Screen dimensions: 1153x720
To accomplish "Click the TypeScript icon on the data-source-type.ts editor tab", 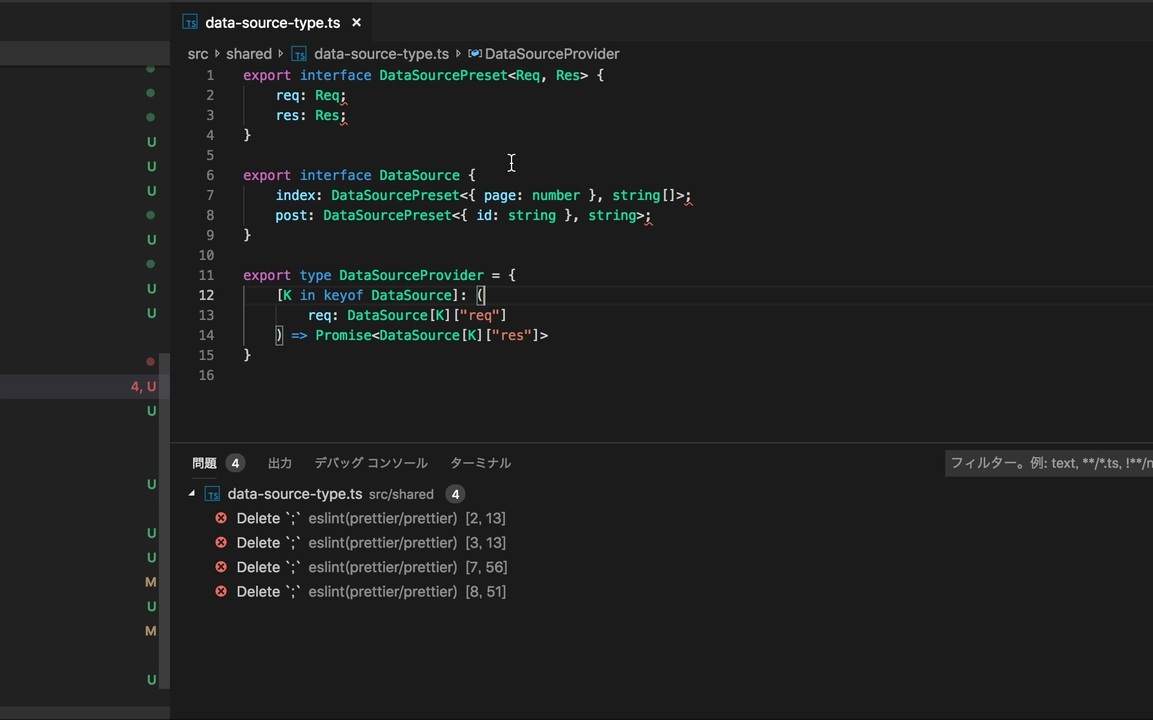I will click(190, 23).
